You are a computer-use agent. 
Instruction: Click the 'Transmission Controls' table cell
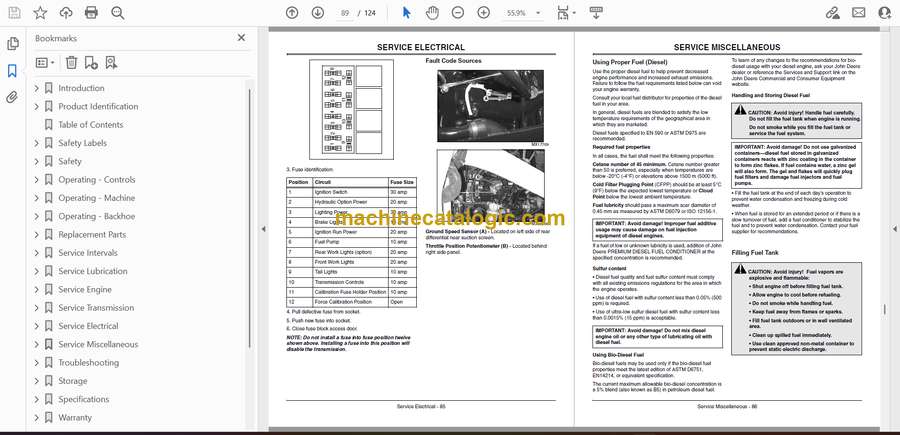click(350, 282)
